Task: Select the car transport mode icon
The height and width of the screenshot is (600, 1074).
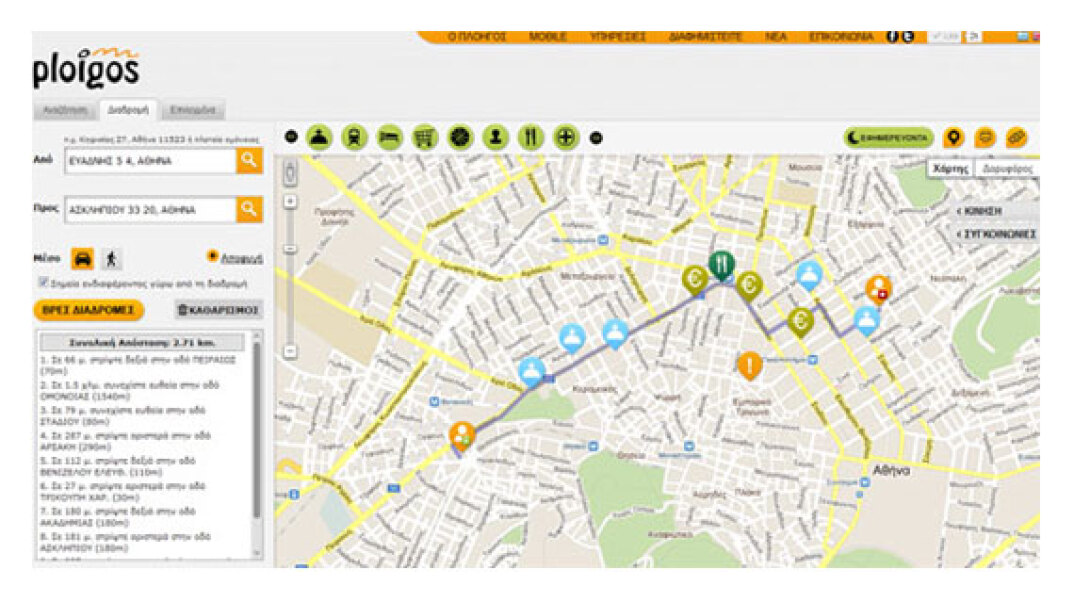Action: click(x=82, y=259)
